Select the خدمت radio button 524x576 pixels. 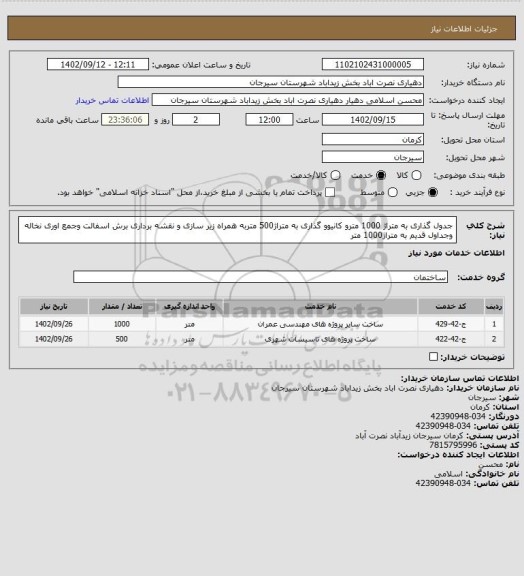381,175
